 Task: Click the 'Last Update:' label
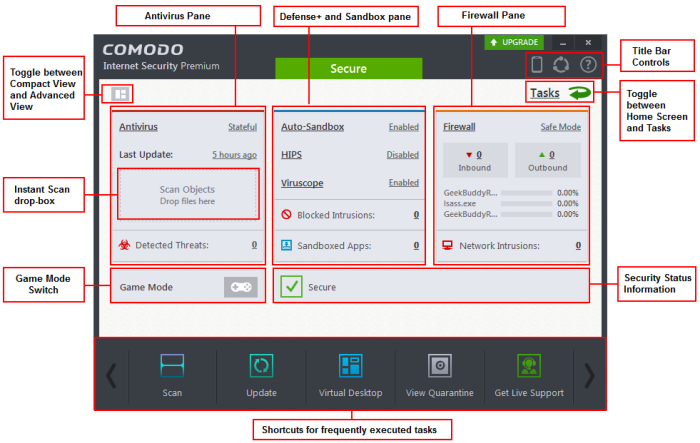click(x=146, y=155)
